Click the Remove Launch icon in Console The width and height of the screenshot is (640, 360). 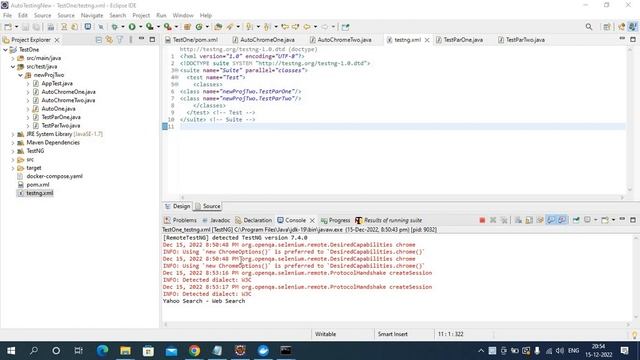point(493,220)
